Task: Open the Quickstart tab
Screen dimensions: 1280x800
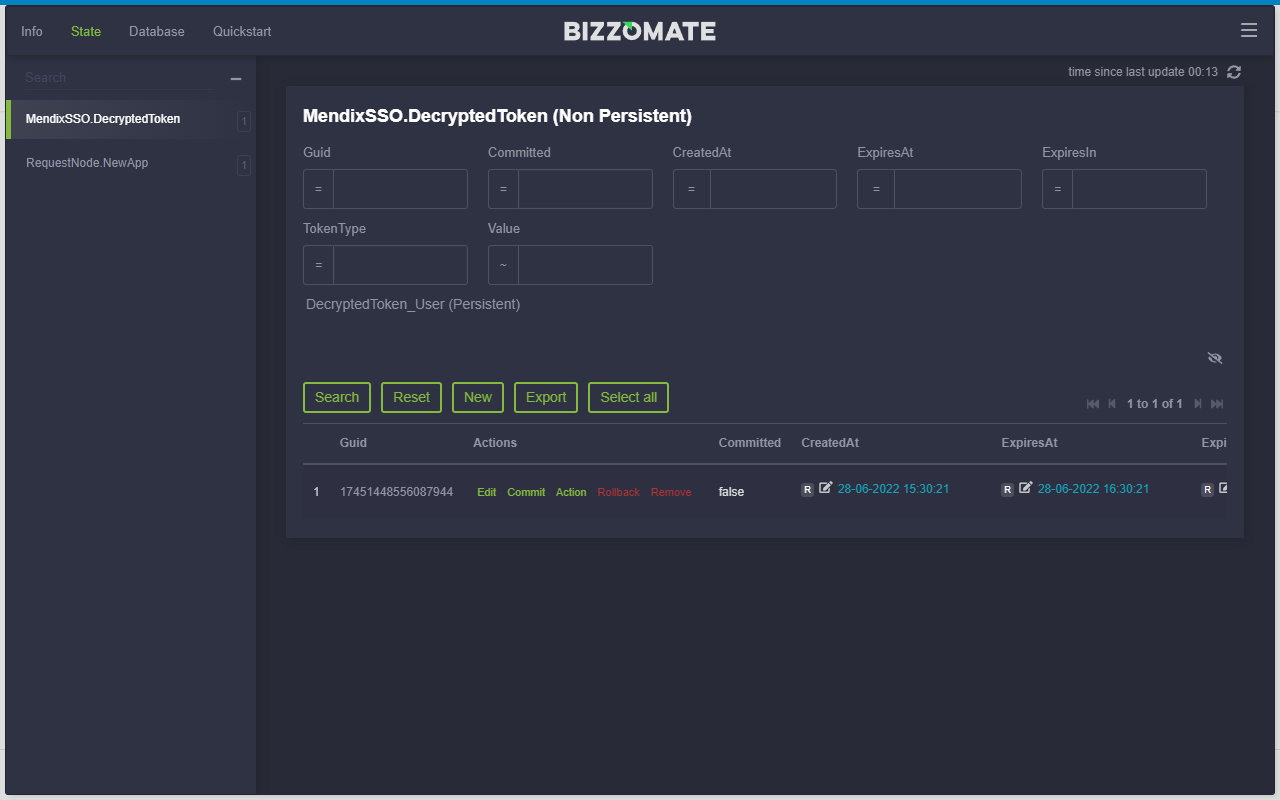Action: tap(242, 31)
